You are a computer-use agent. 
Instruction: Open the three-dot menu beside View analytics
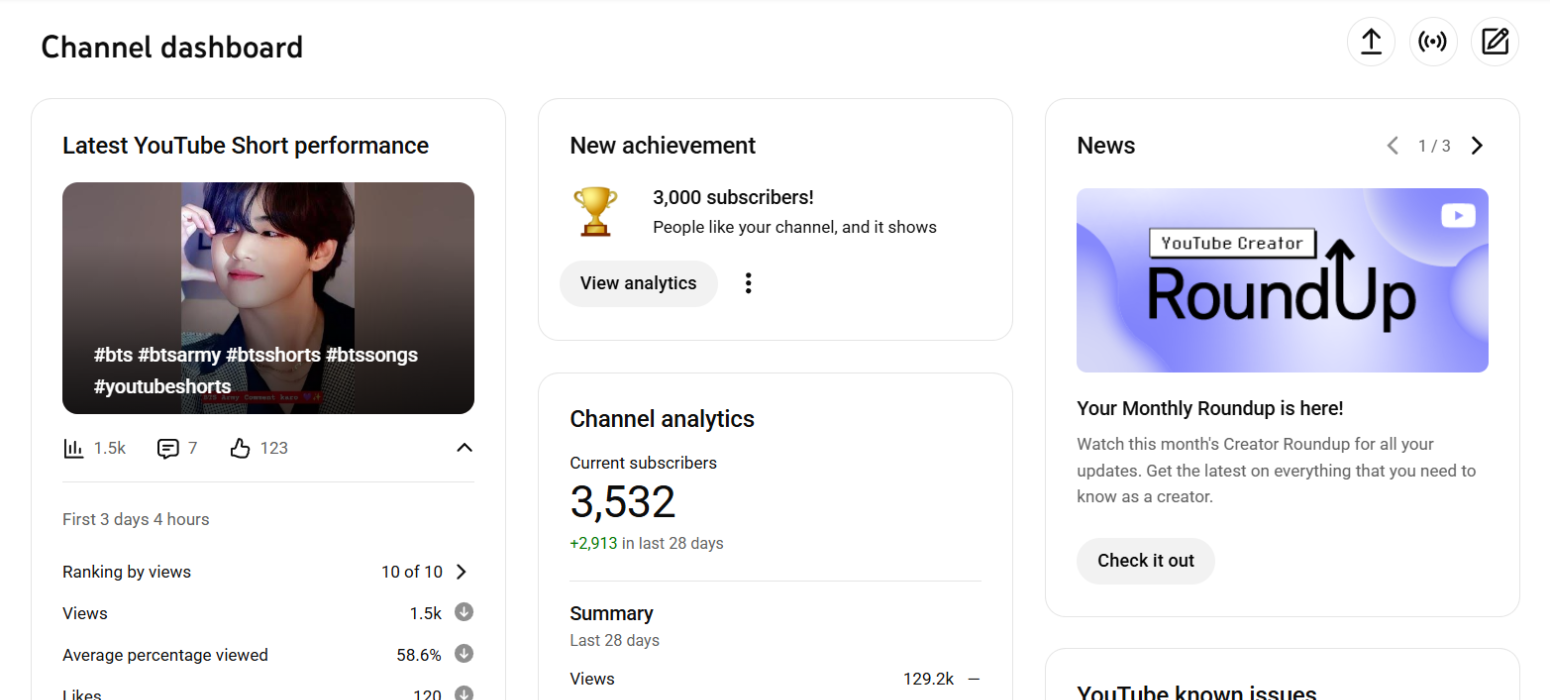[x=748, y=284]
